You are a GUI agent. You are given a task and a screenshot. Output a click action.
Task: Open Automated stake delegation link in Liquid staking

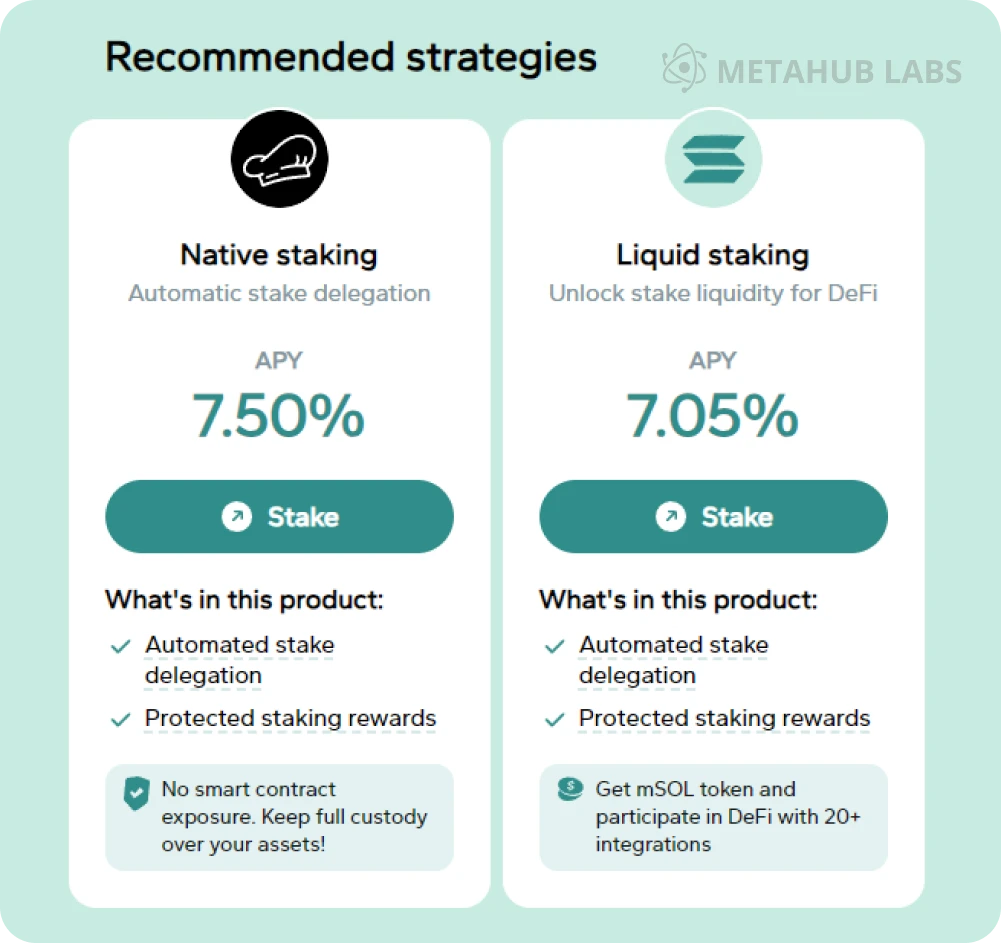(673, 660)
